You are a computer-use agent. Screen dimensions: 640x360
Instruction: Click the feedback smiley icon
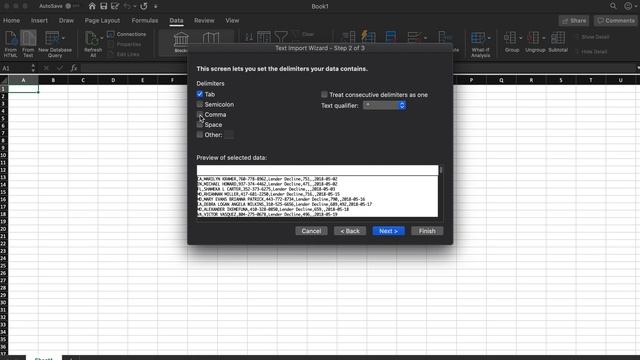(x=628, y=6)
